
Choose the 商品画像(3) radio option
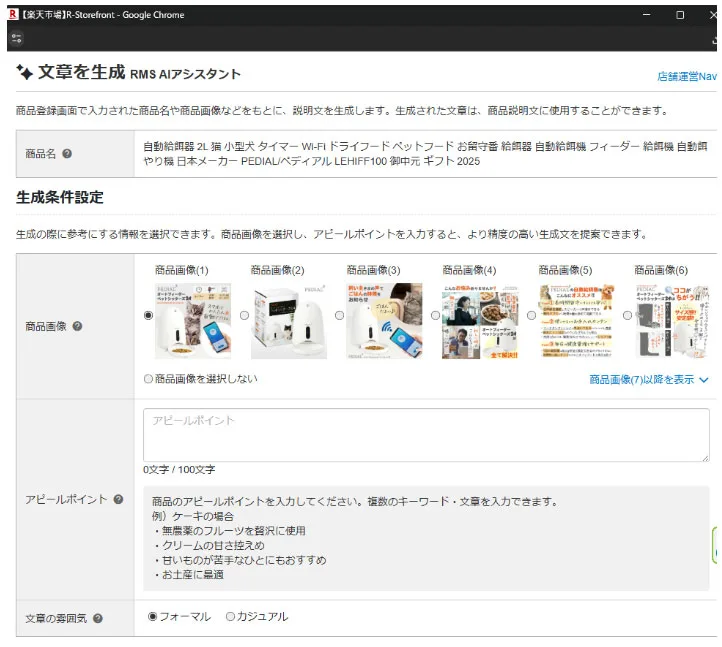341,315
